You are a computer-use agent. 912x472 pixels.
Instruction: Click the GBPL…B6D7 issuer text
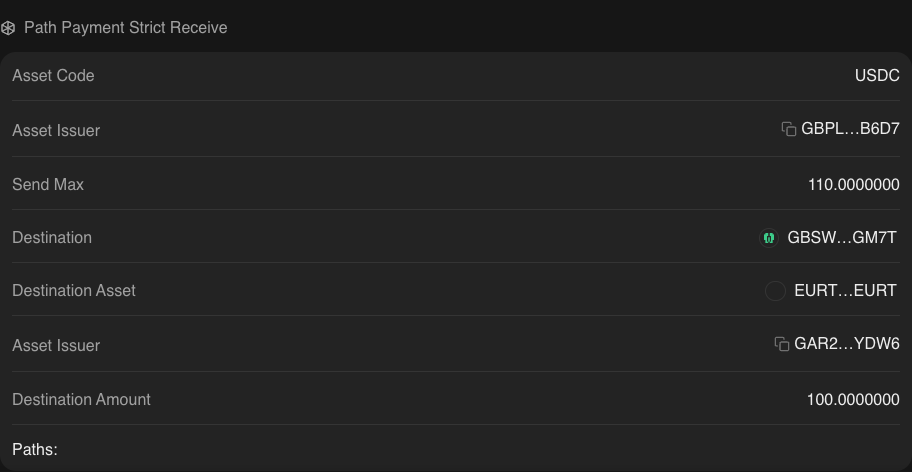[850, 129]
